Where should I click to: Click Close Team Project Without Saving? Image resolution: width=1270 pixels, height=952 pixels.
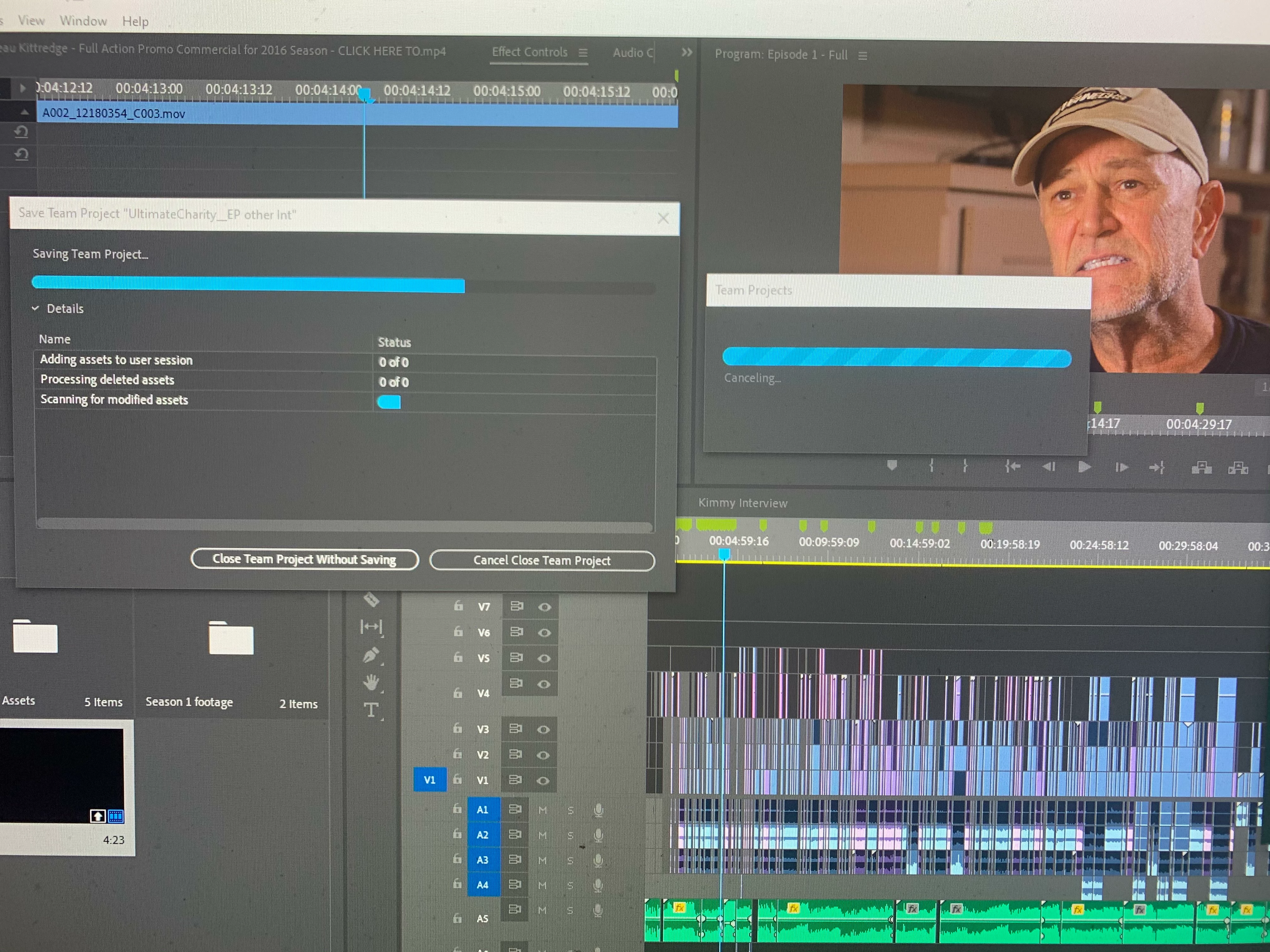coord(304,559)
